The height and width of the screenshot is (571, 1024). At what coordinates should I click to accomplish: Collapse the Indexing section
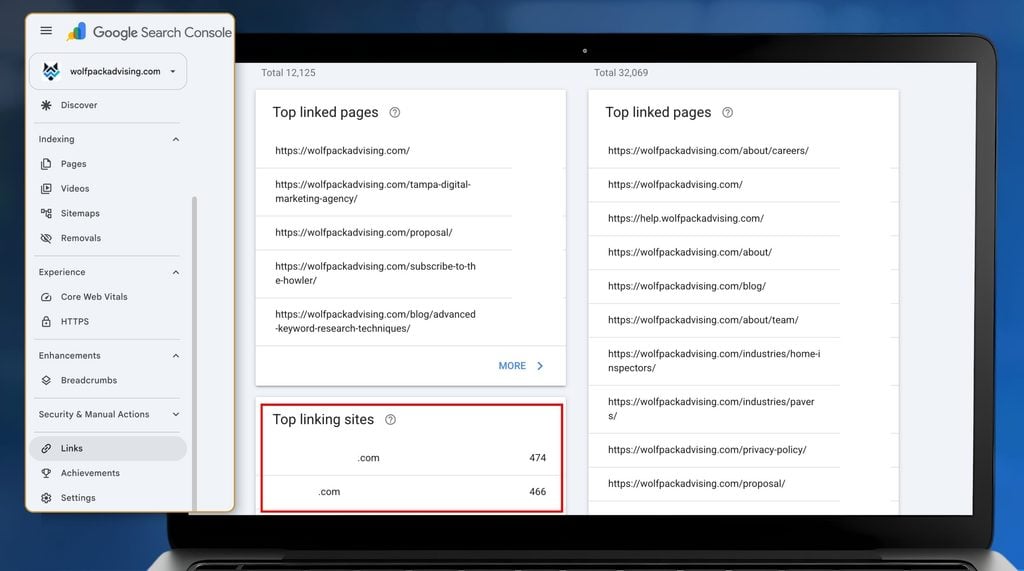click(x=176, y=139)
